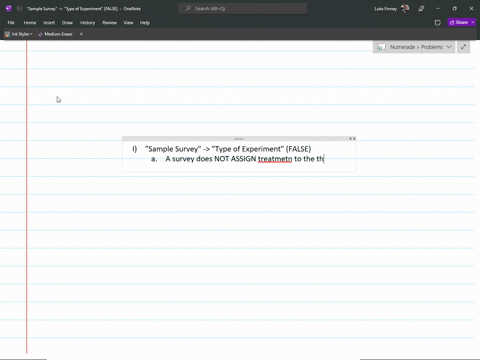Click the Luke Finney account name
This screenshot has height=360, width=480.
(x=385, y=9)
